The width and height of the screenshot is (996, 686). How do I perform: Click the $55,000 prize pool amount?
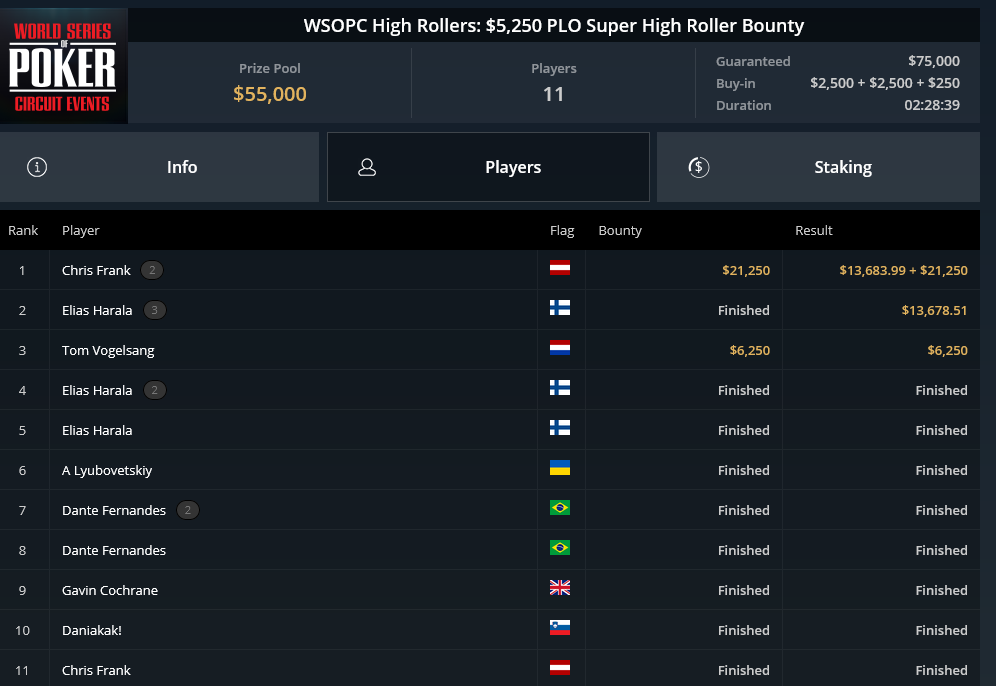[x=269, y=94]
